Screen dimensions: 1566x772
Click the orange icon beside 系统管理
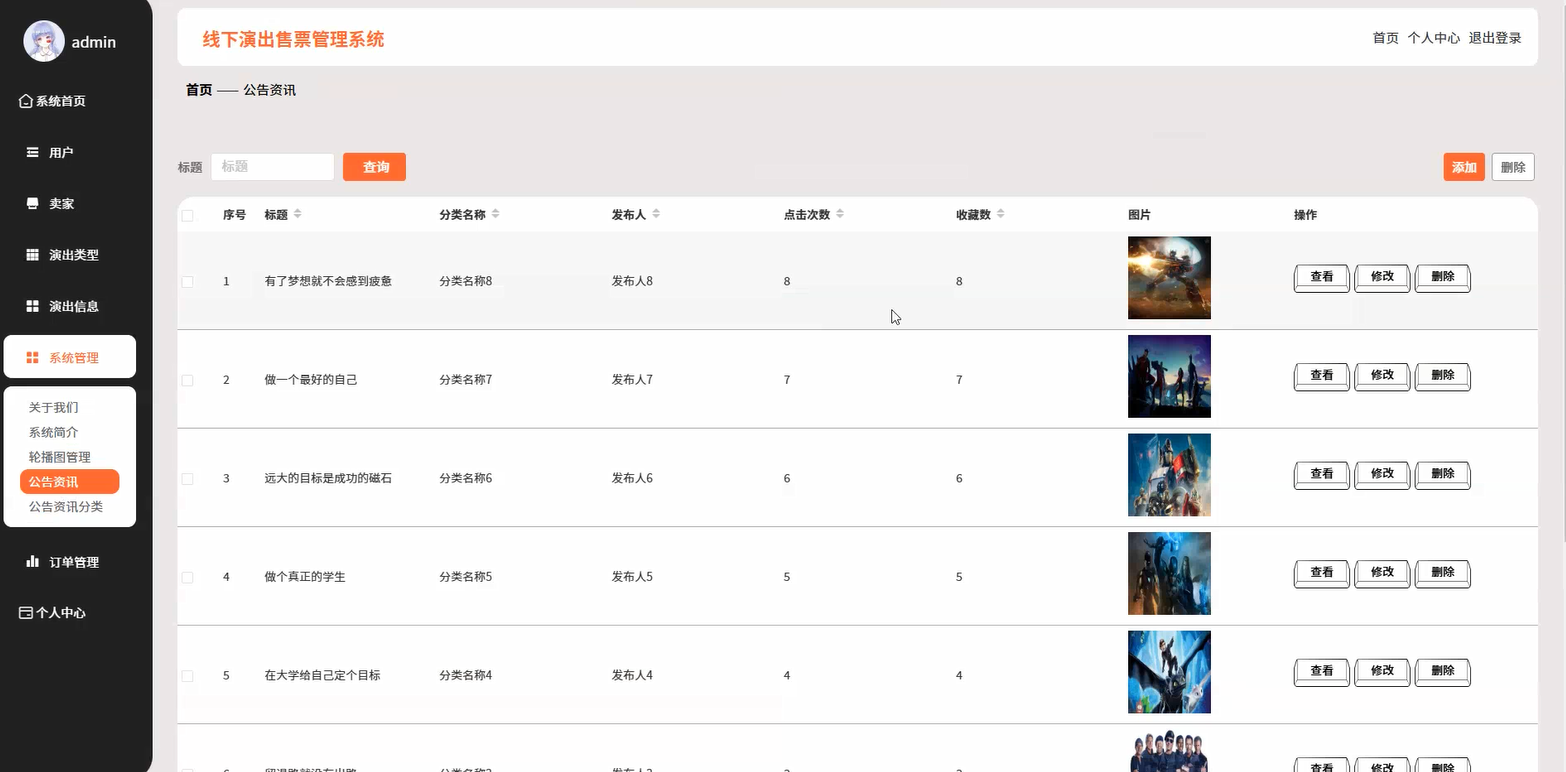pyautogui.click(x=32, y=357)
